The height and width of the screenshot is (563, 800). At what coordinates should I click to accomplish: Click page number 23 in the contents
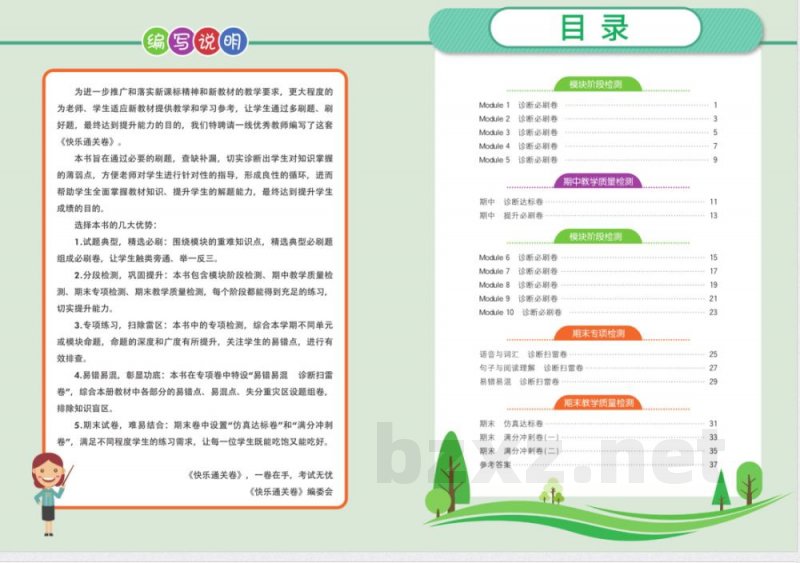coord(713,312)
